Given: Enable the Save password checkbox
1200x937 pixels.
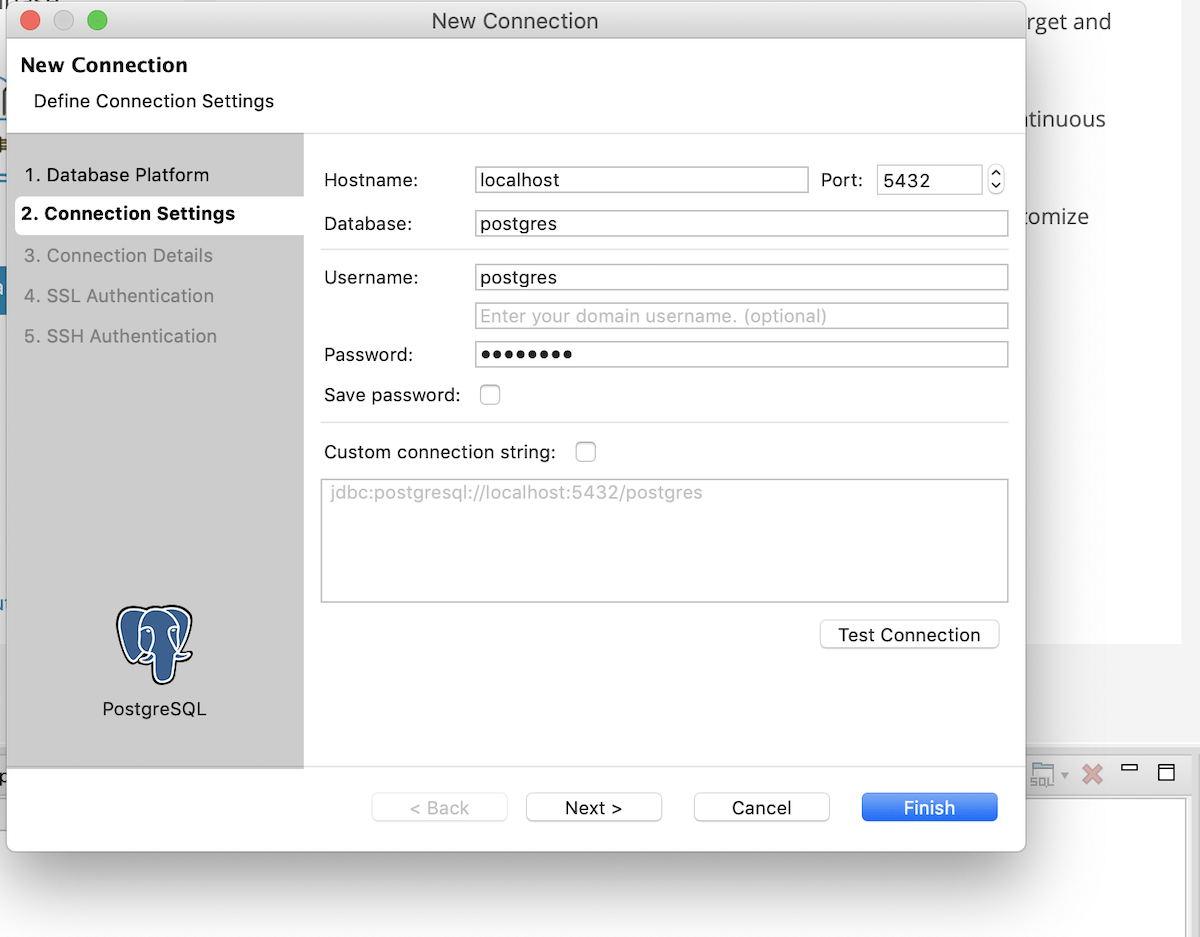Looking at the screenshot, I should (490, 395).
